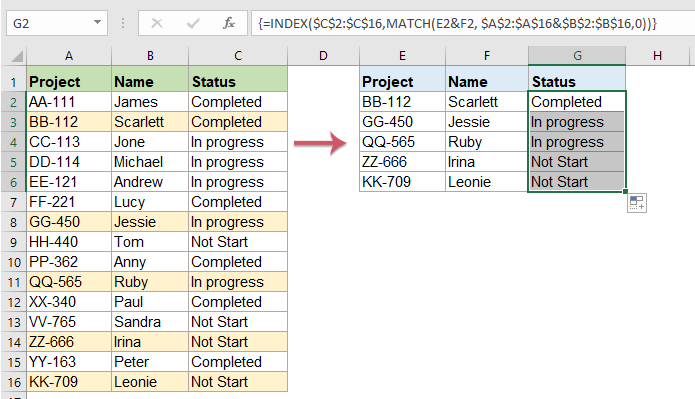The width and height of the screenshot is (695, 399).
Task: Select cell F5 containing Irina
Action: pyautogui.click(x=487, y=162)
